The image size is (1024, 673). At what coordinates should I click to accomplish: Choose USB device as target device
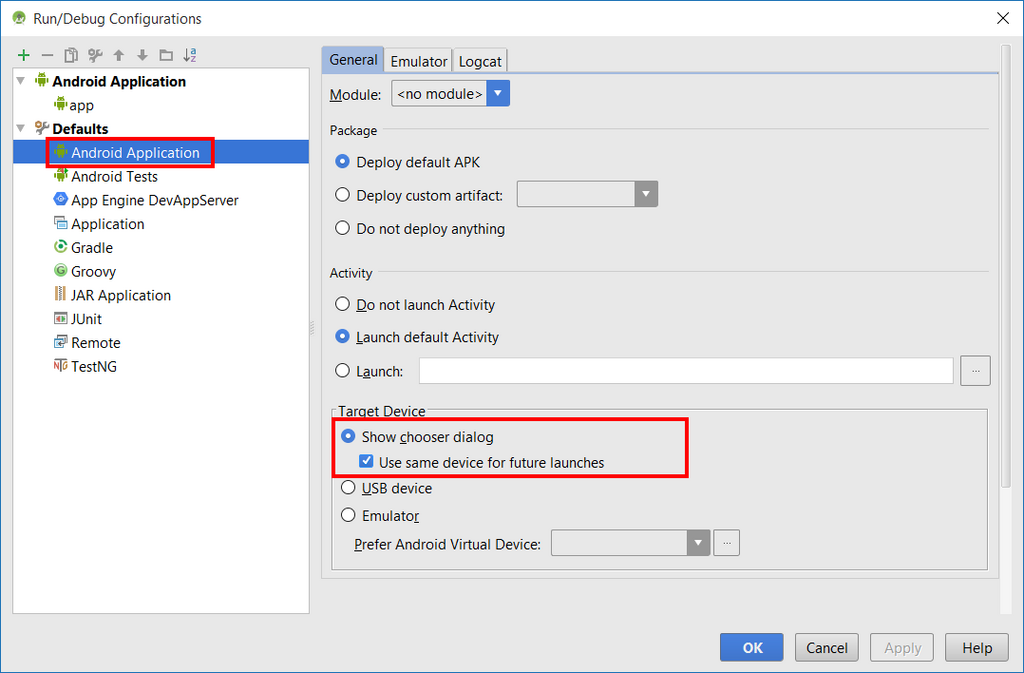[x=387, y=488]
